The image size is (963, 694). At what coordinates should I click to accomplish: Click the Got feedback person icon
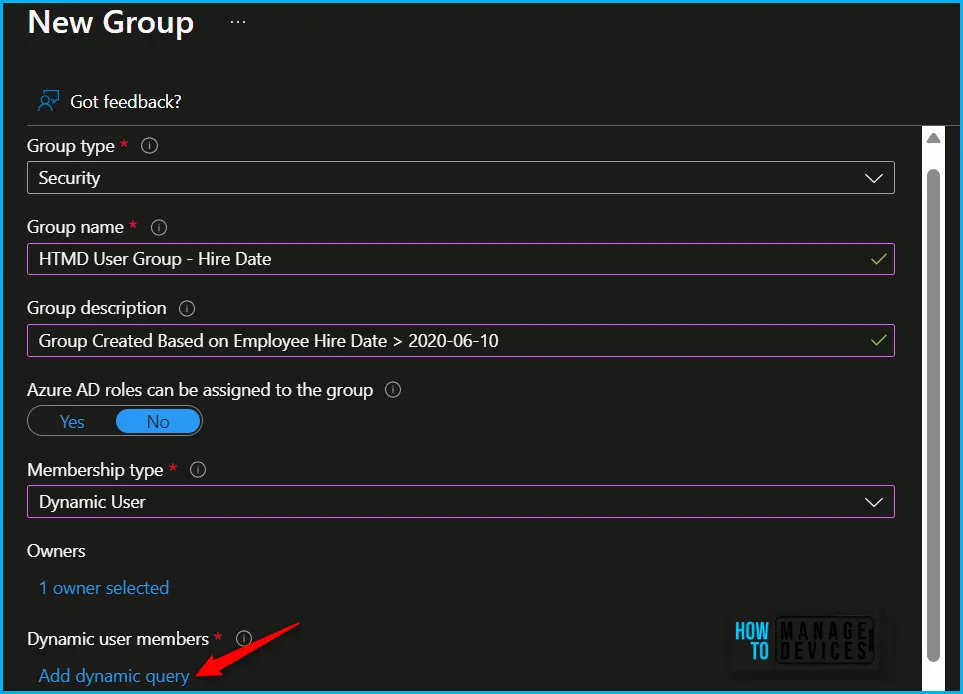pyautogui.click(x=48, y=101)
